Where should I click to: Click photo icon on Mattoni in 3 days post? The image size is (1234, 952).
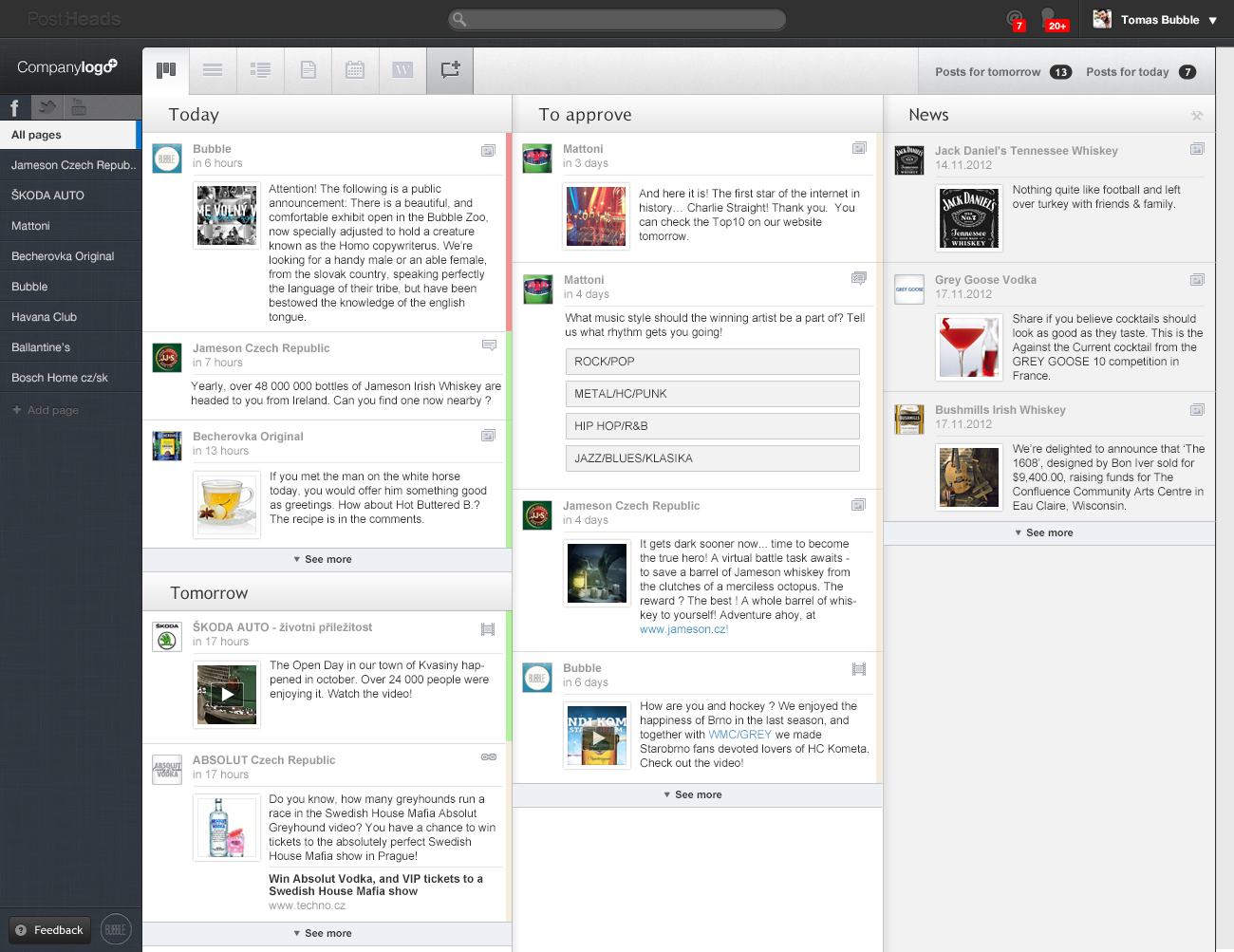(859, 148)
